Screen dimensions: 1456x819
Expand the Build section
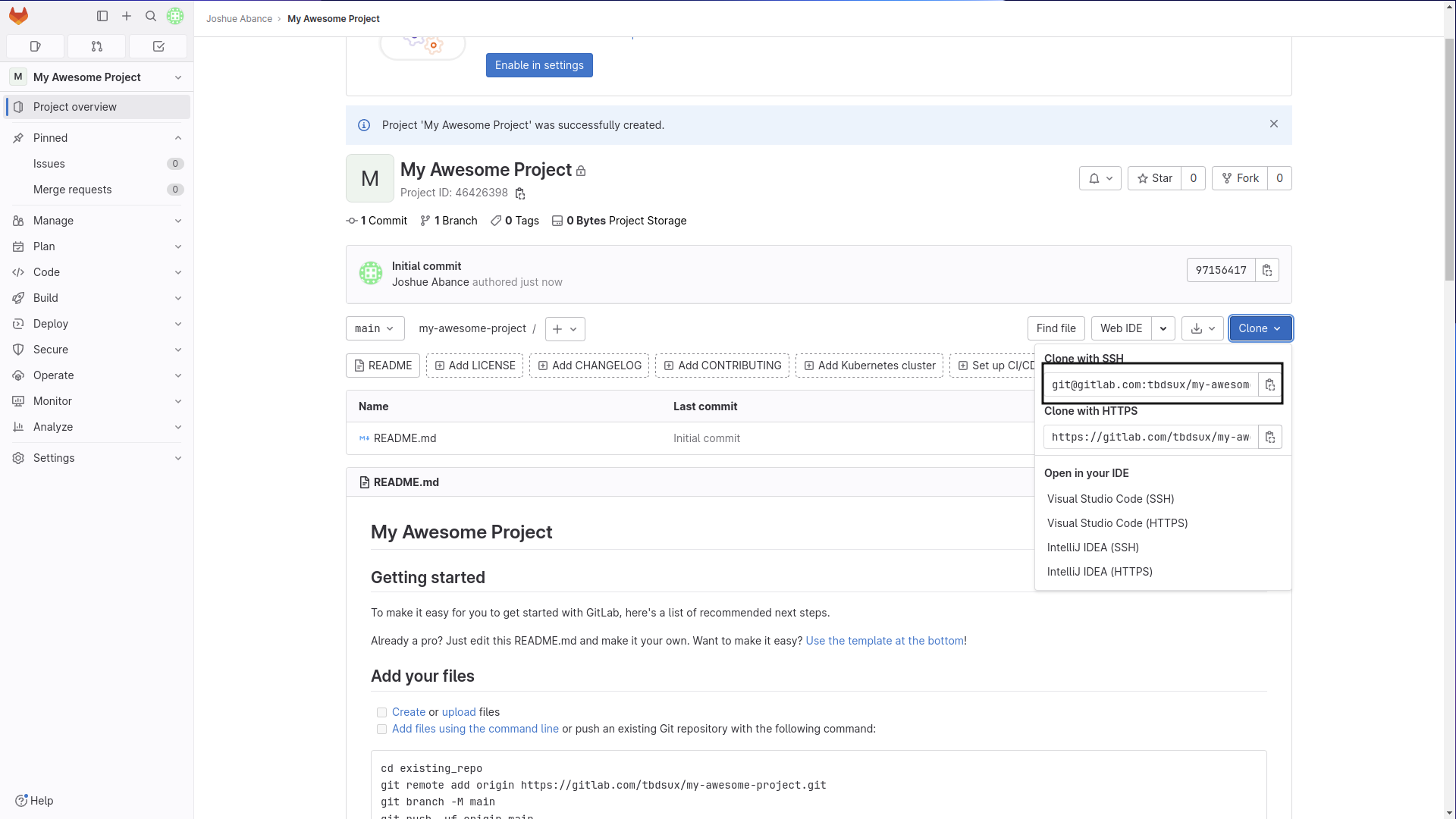click(97, 298)
